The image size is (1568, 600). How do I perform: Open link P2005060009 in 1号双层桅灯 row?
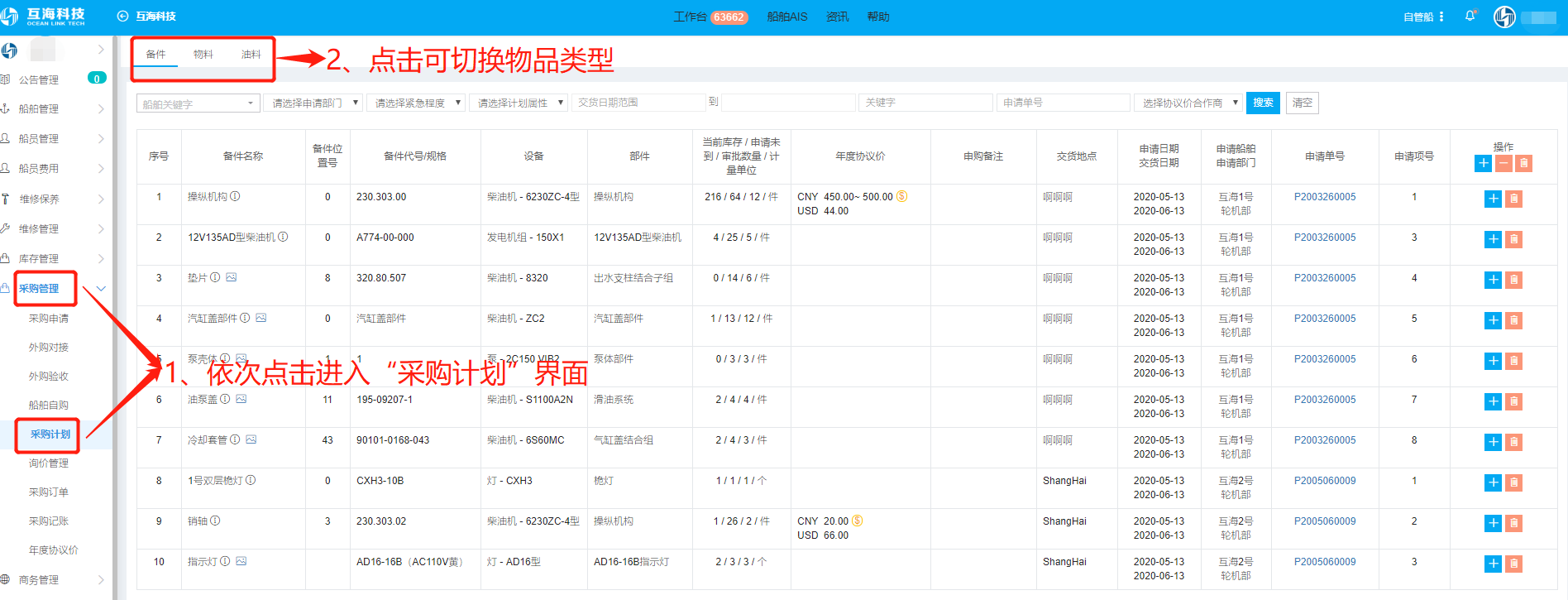[1325, 481]
